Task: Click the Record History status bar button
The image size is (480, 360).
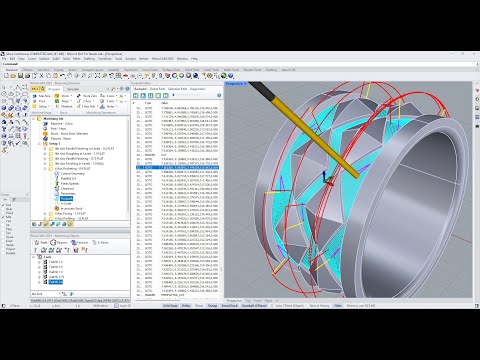Action: click(319, 305)
